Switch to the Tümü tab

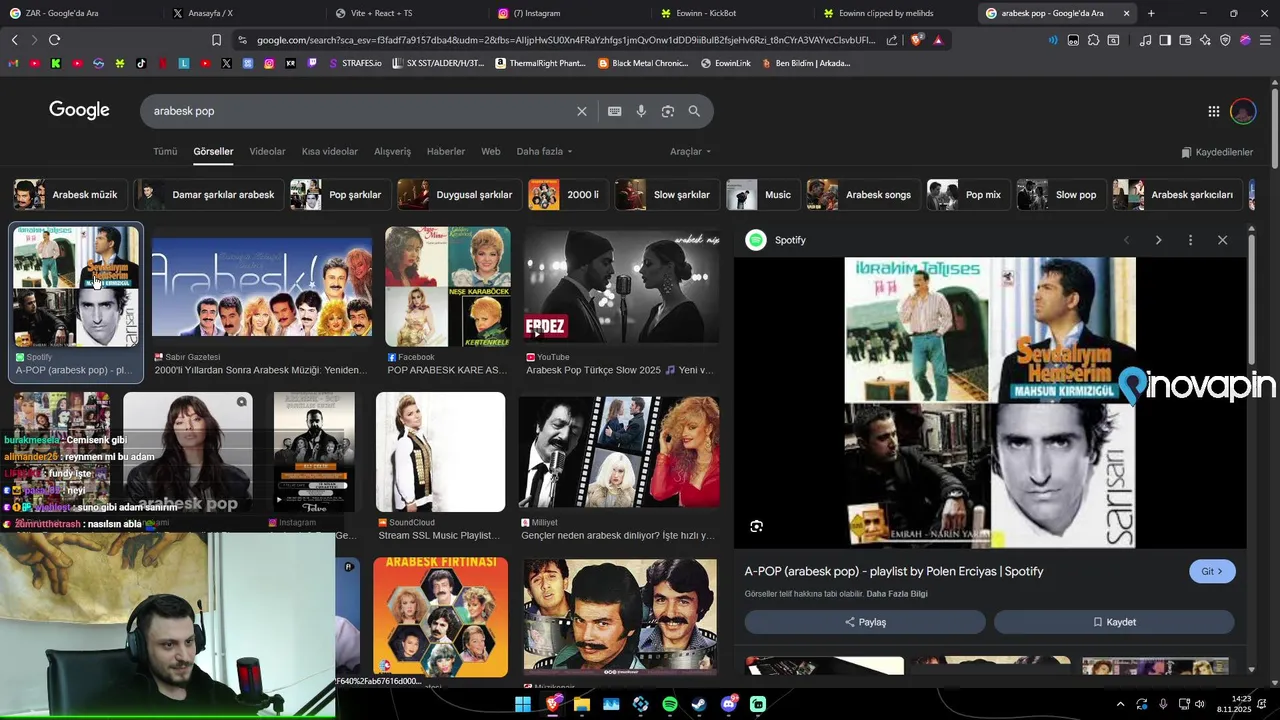coord(165,152)
